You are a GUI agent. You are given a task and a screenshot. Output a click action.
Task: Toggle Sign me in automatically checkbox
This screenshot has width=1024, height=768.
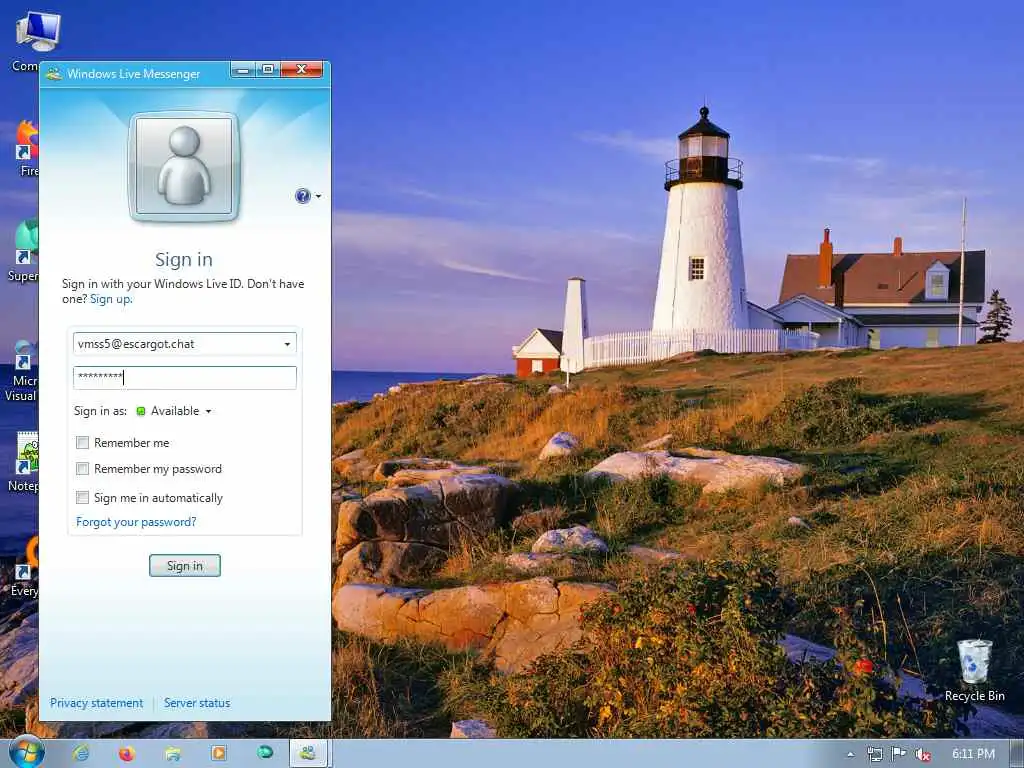(x=82, y=498)
